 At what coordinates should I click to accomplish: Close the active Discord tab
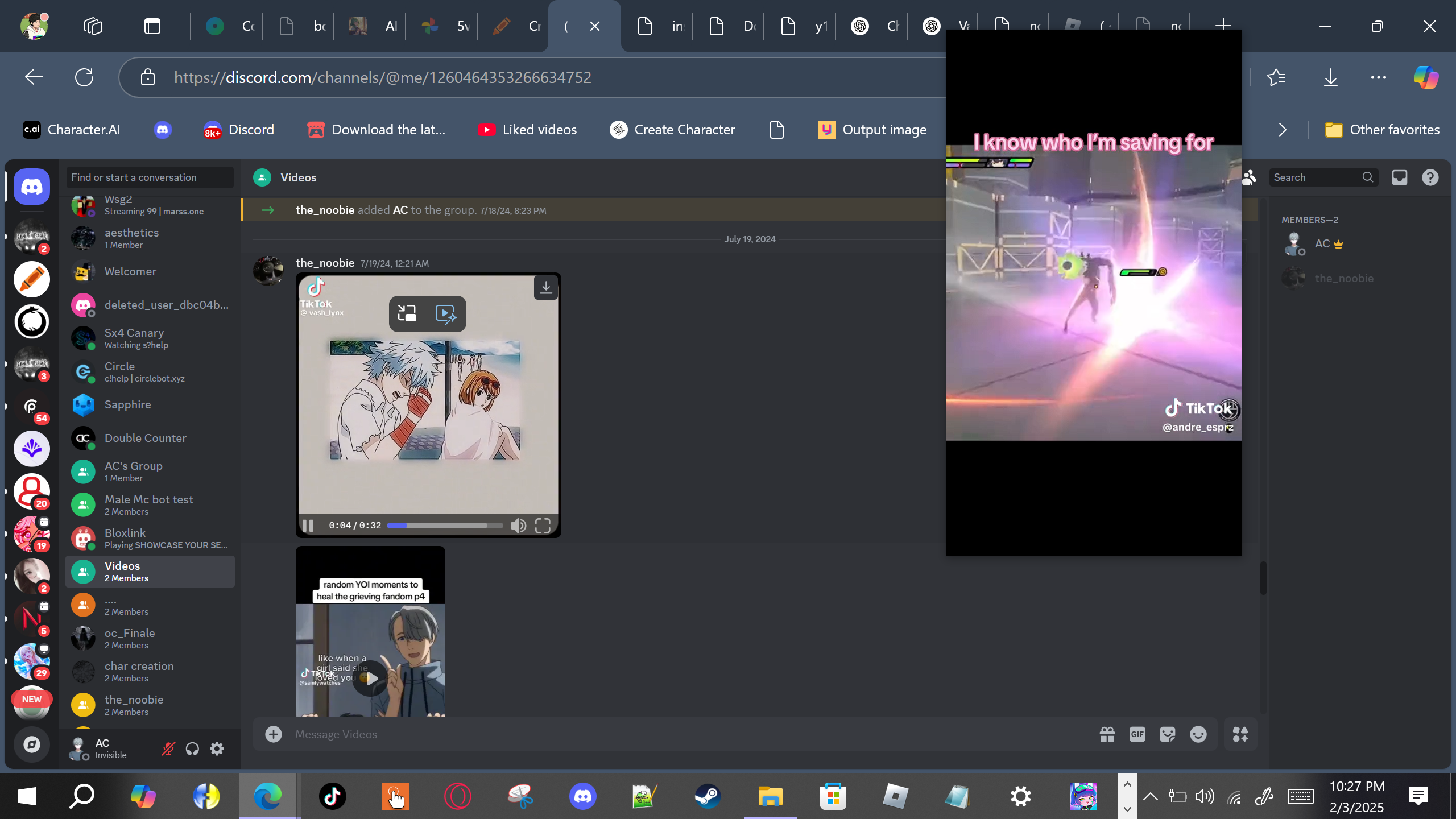pyautogui.click(x=595, y=26)
